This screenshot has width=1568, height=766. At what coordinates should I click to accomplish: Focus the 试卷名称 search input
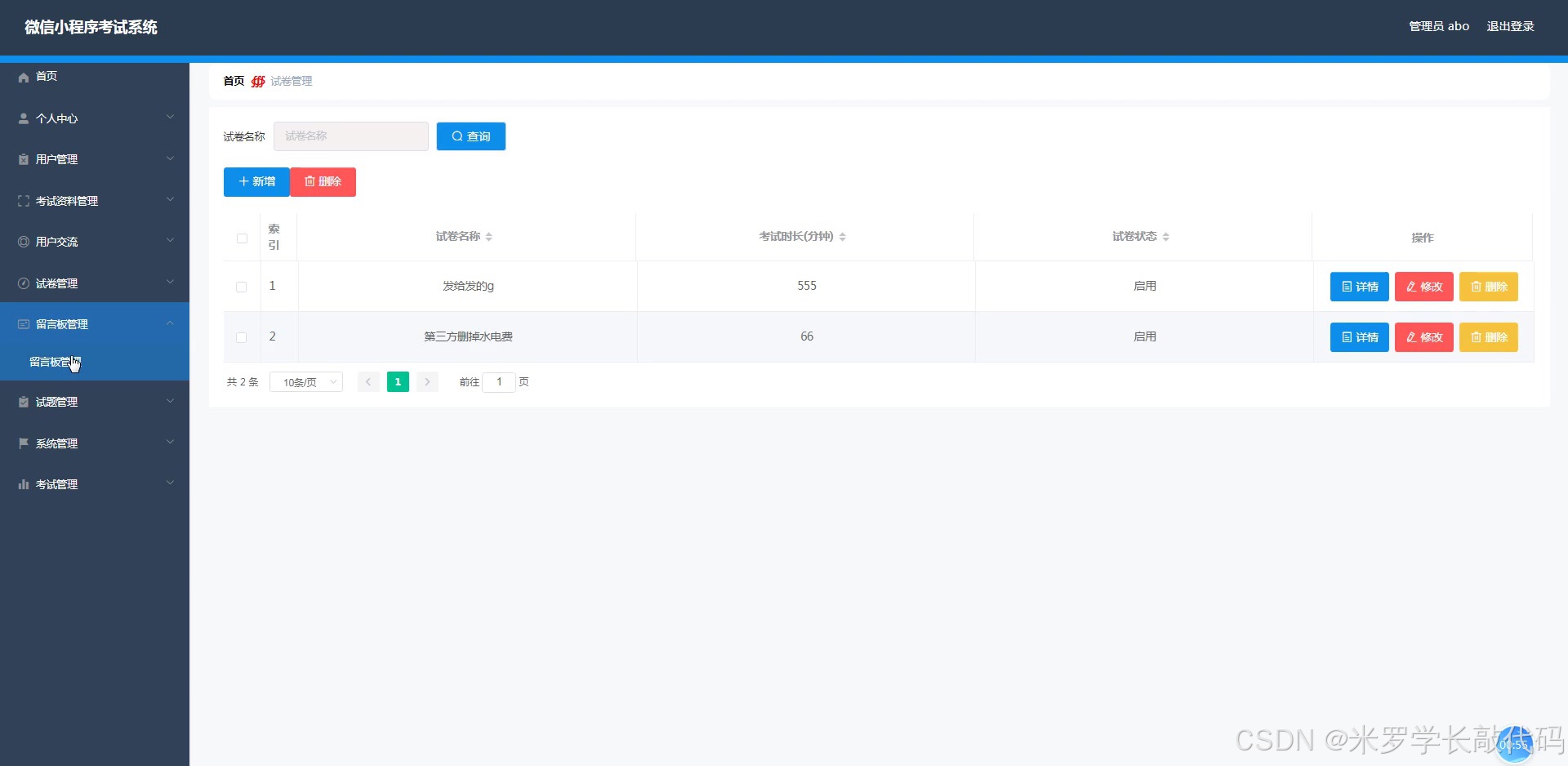point(351,136)
